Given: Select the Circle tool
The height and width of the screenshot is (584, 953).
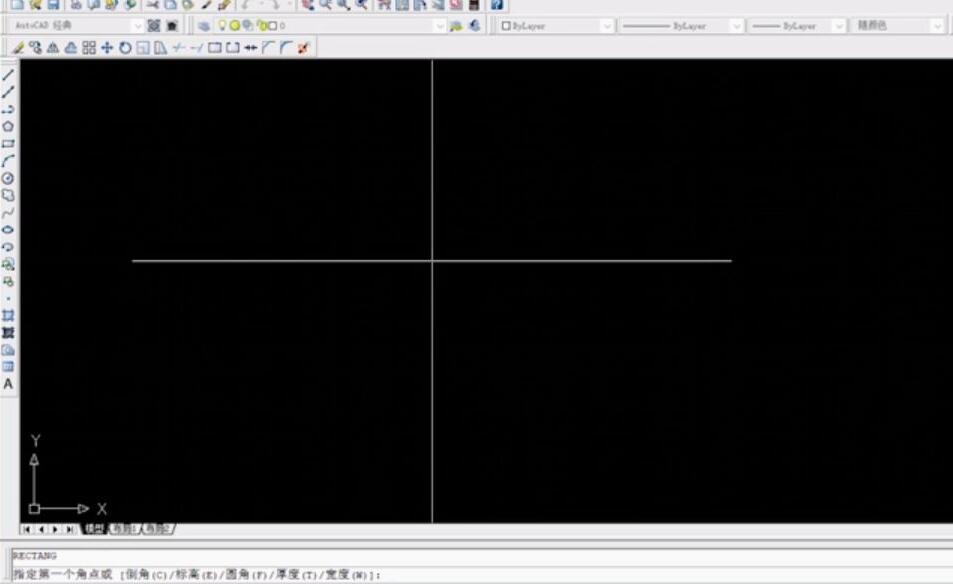Looking at the screenshot, I should (8, 178).
